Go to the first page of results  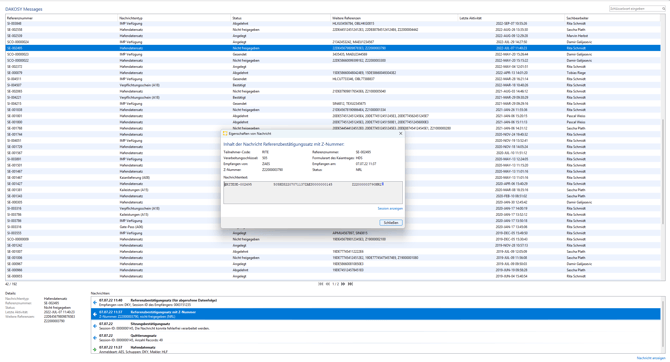pos(320,284)
